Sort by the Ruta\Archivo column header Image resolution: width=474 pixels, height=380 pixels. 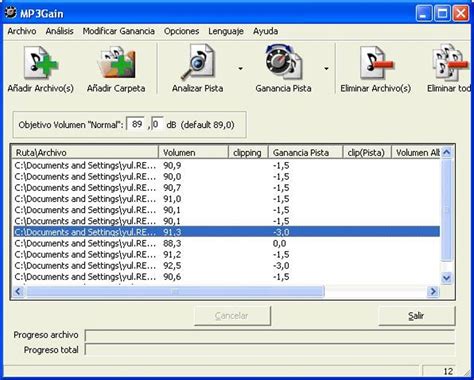pos(85,152)
